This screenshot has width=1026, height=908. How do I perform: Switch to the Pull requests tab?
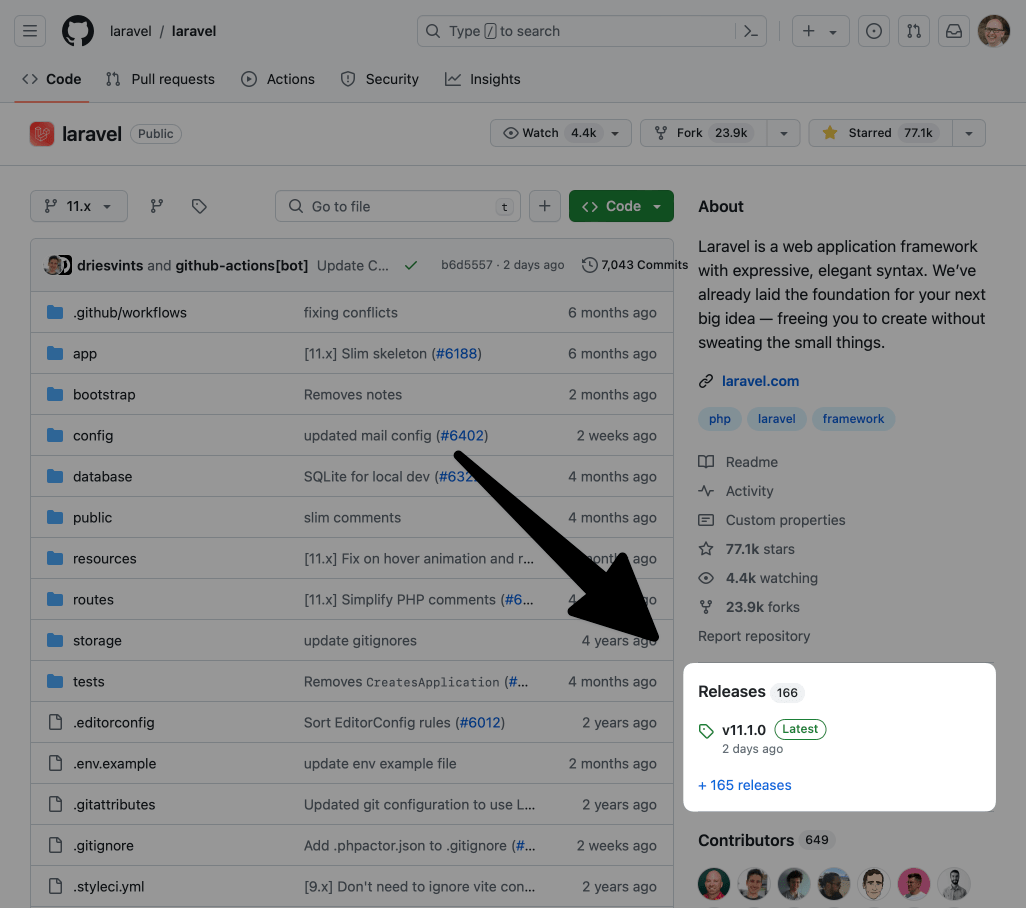click(160, 79)
